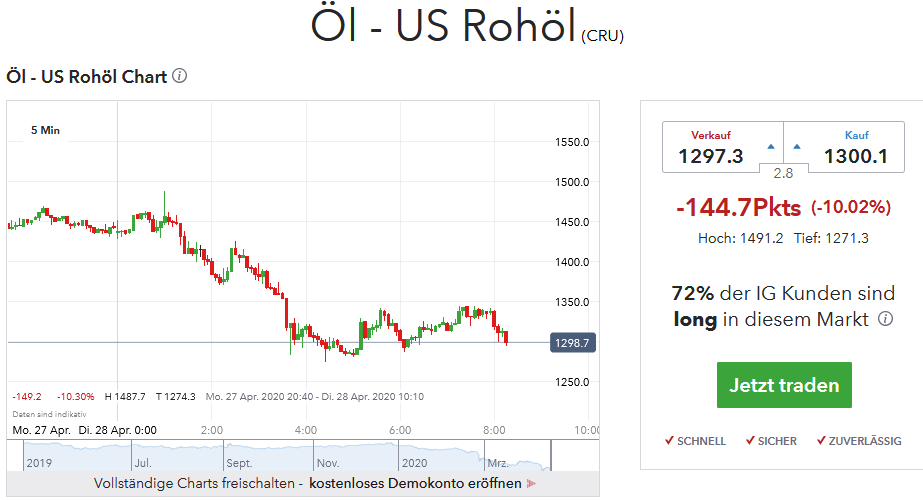Click the 'Di. 28 Apr. 0:00' axis label
The width and height of the screenshot is (923, 500).
coord(119,429)
